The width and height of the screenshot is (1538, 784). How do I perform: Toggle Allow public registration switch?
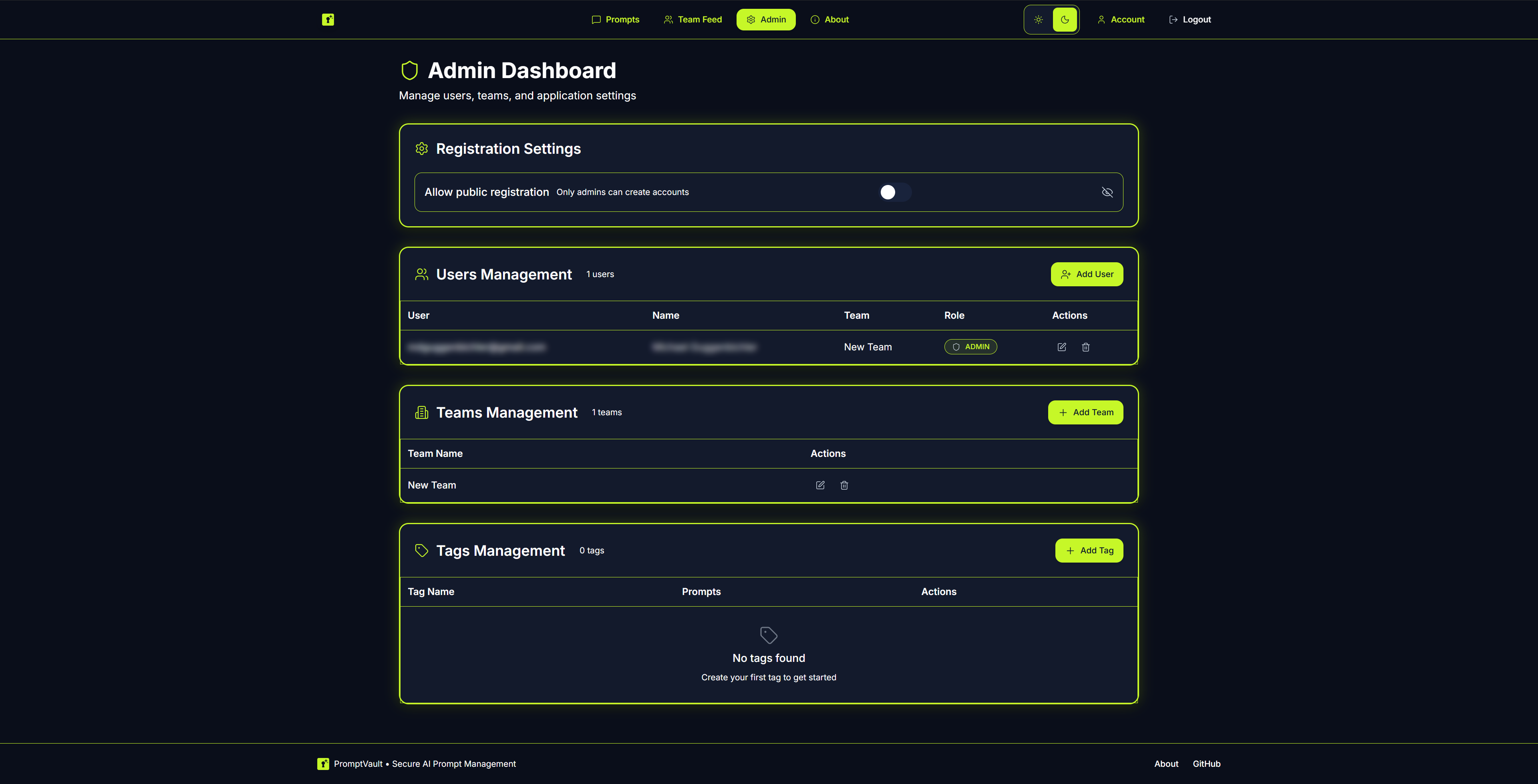(894, 192)
